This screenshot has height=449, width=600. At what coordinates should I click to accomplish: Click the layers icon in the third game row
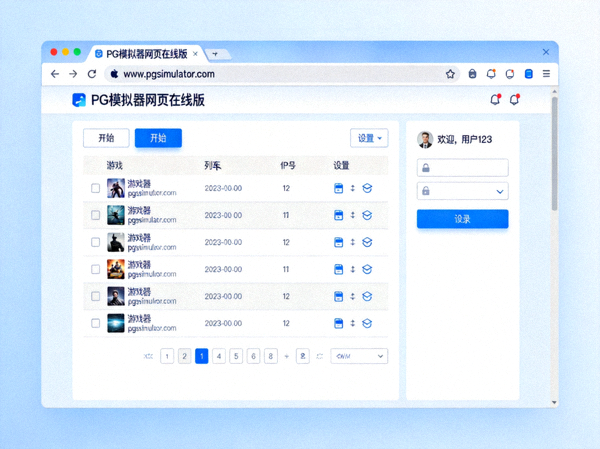(x=367, y=242)
